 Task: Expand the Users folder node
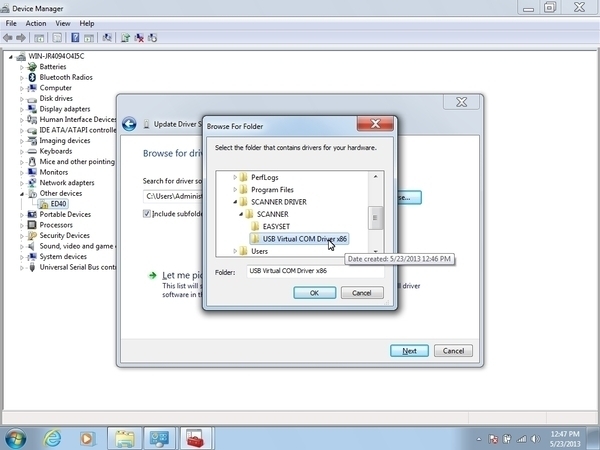235,251
